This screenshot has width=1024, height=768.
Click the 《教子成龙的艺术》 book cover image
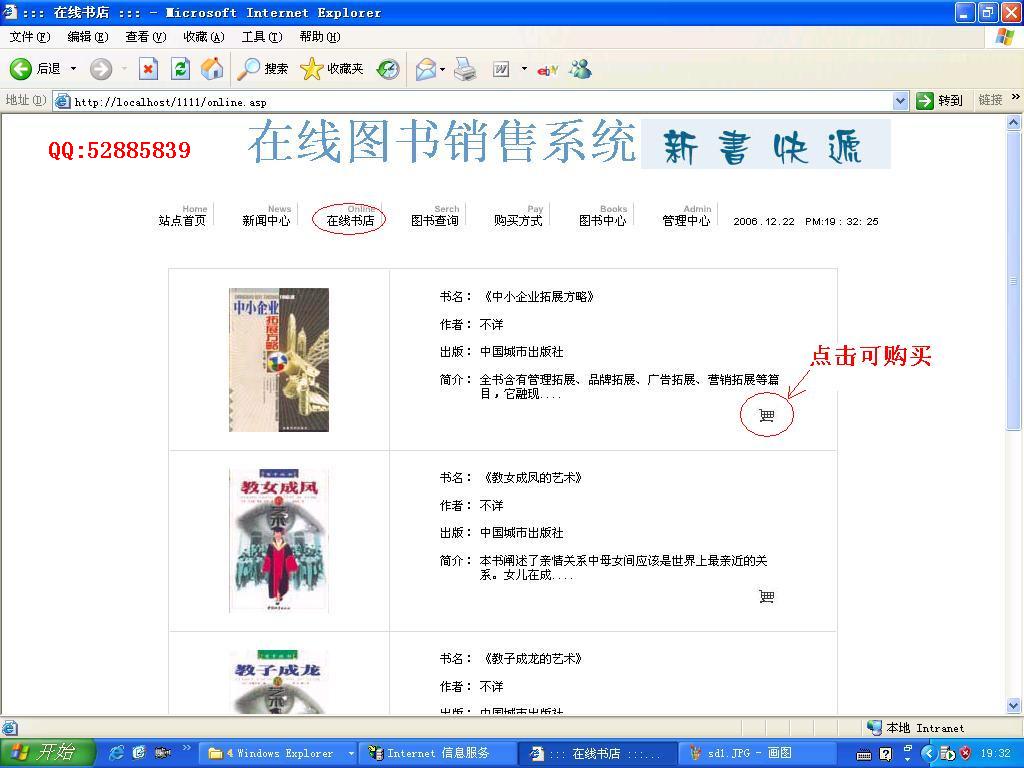pos(279,680)
